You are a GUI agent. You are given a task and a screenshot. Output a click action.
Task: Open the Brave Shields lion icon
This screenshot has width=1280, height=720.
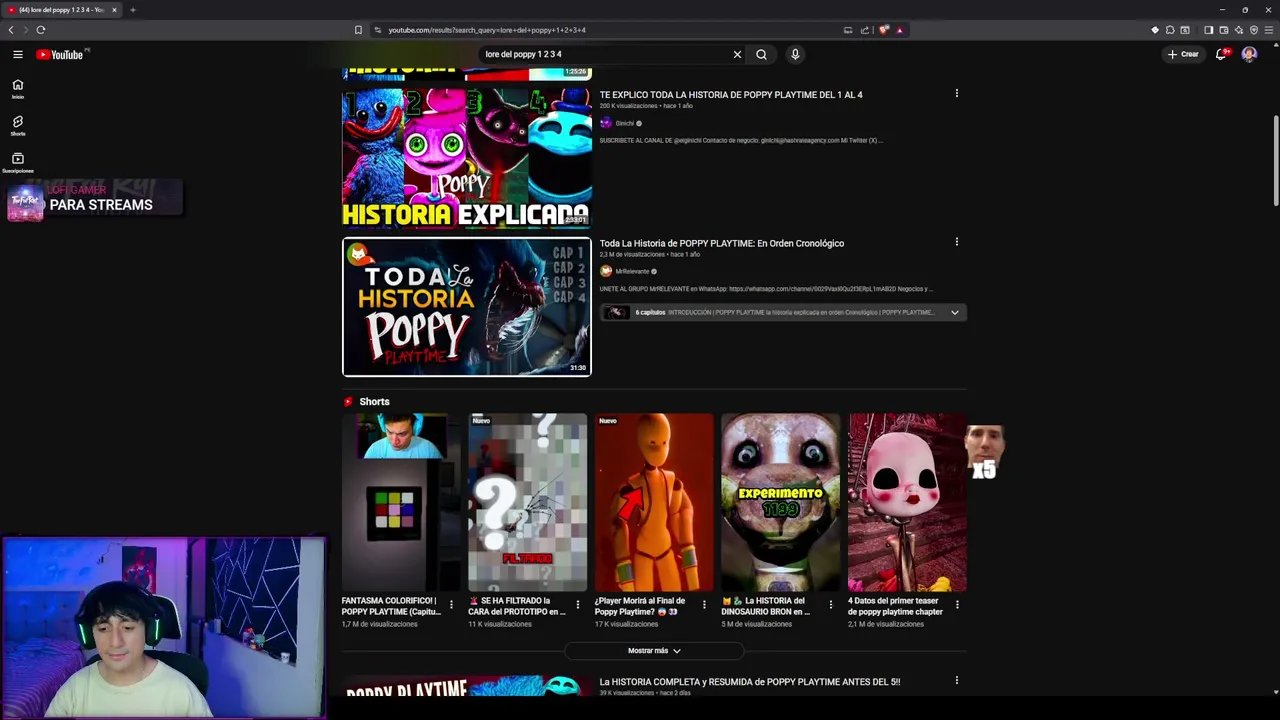[884, 30]
